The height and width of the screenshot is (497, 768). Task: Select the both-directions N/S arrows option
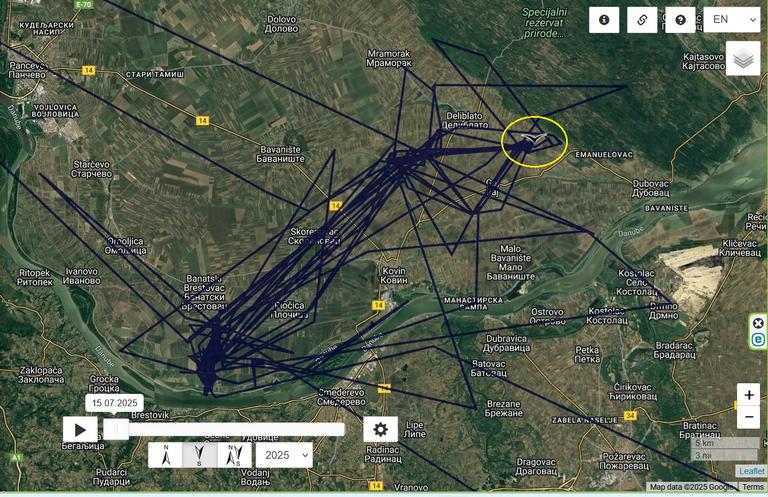(234, 455)
